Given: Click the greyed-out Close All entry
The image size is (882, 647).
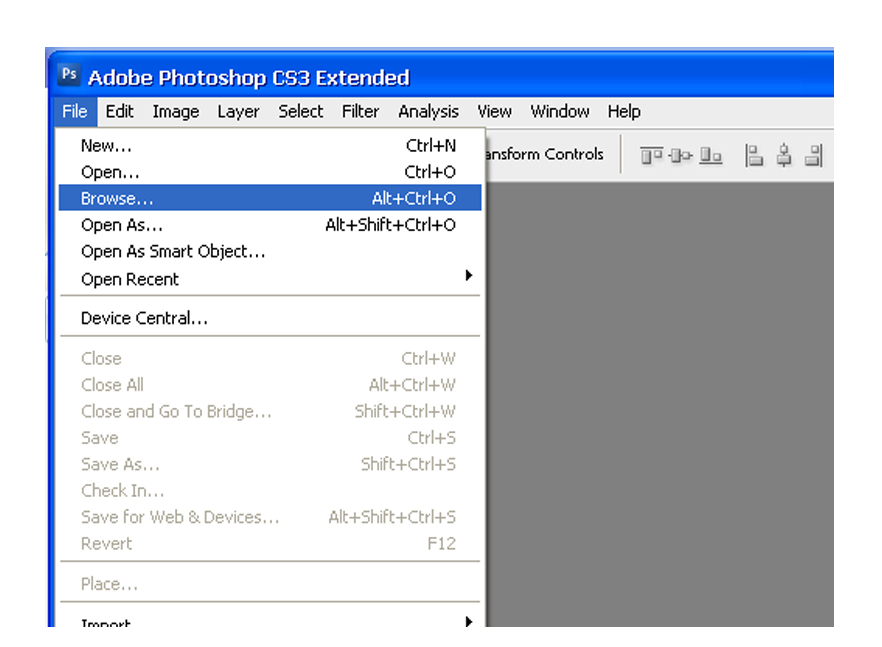Looking at the screenshot, I should 270,385.
